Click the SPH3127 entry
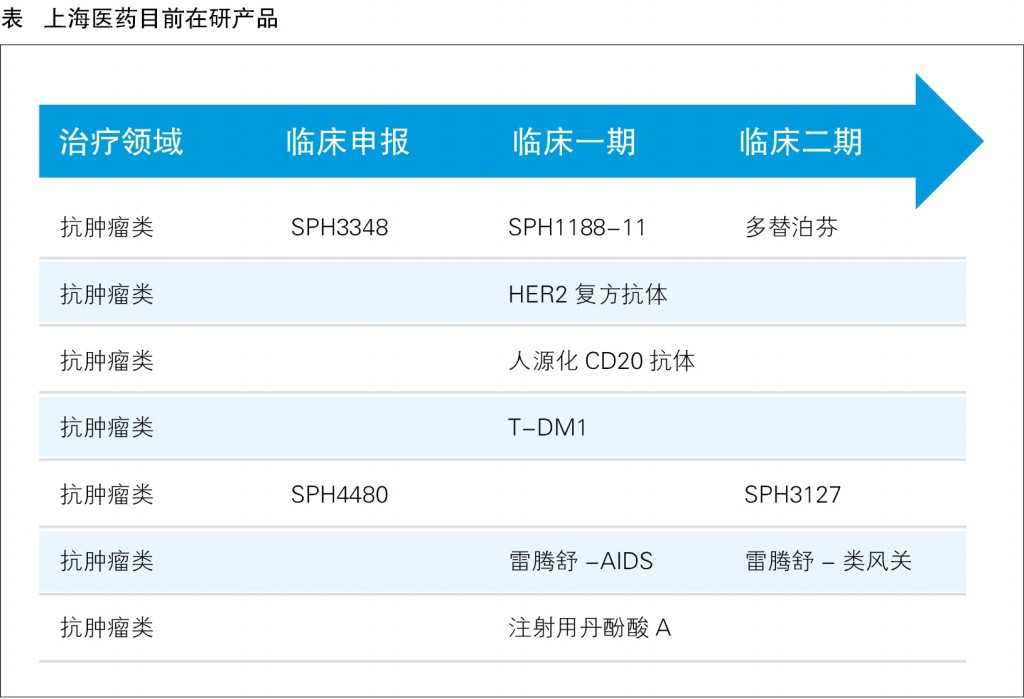This screenshot has width=1024, height=699. pyautogui.click(x=793, y=494)
